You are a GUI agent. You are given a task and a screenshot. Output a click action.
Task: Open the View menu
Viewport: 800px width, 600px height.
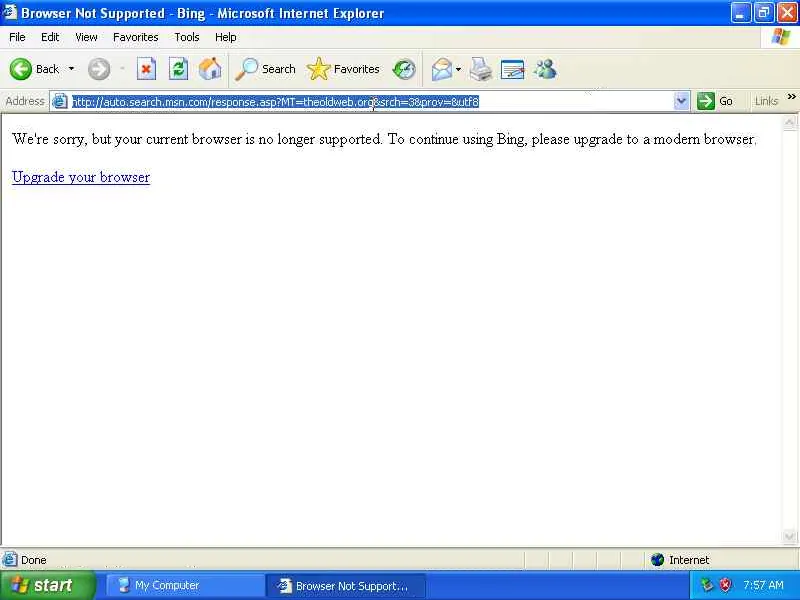86,37
